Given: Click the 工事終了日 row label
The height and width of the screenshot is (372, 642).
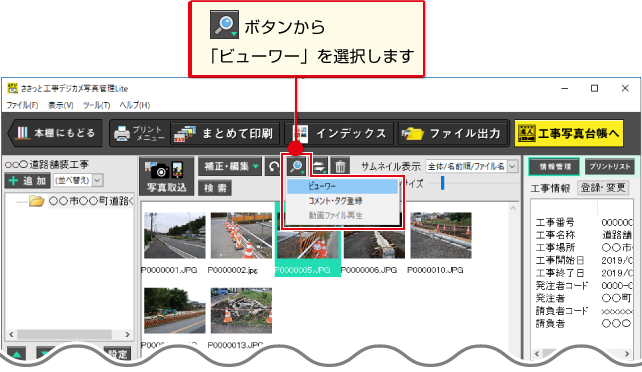Looking at the screenshot, I should tap(559, 273).
